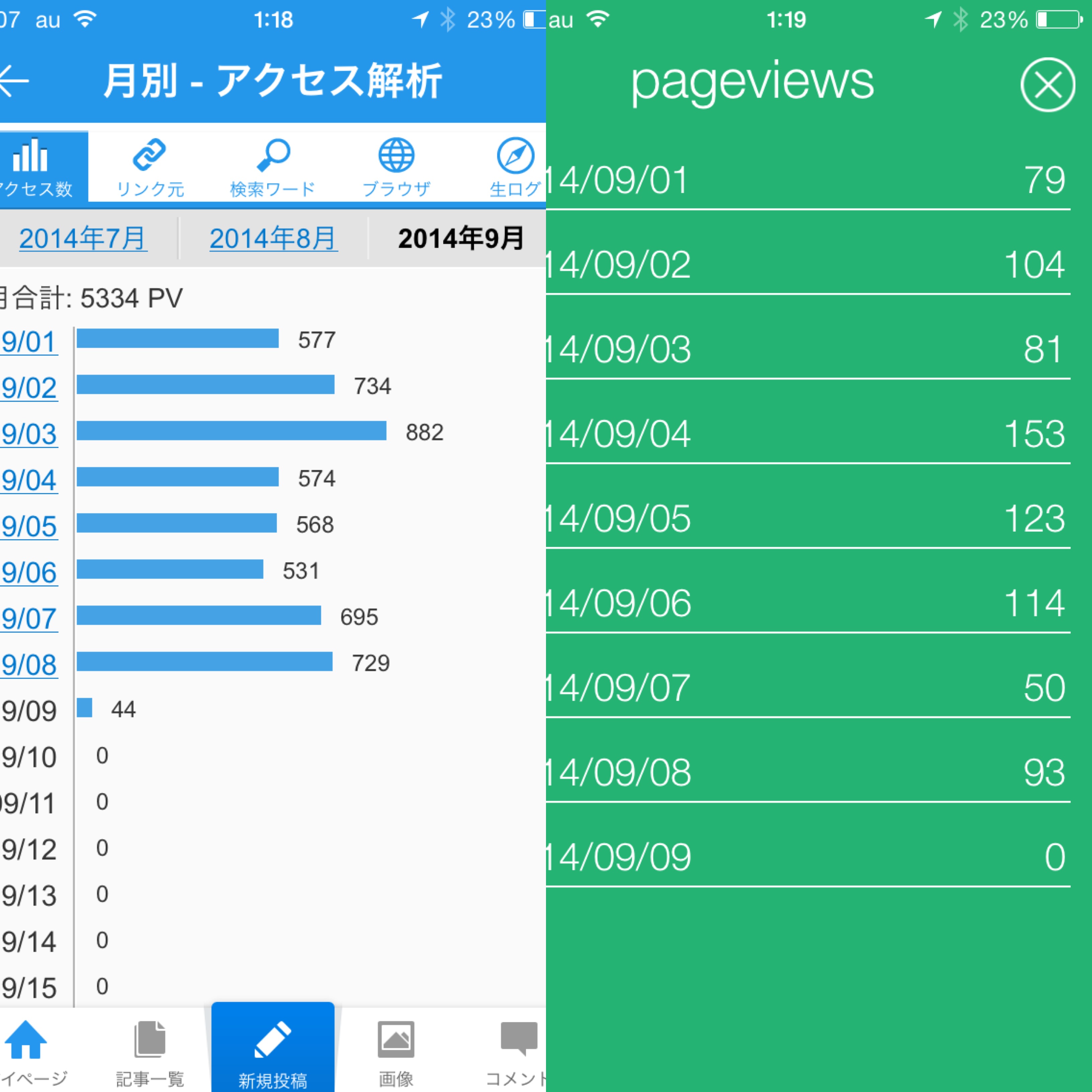Switch to 2014年7月 month link
Screen dimensions: 1092x1092
pos(83,239)
